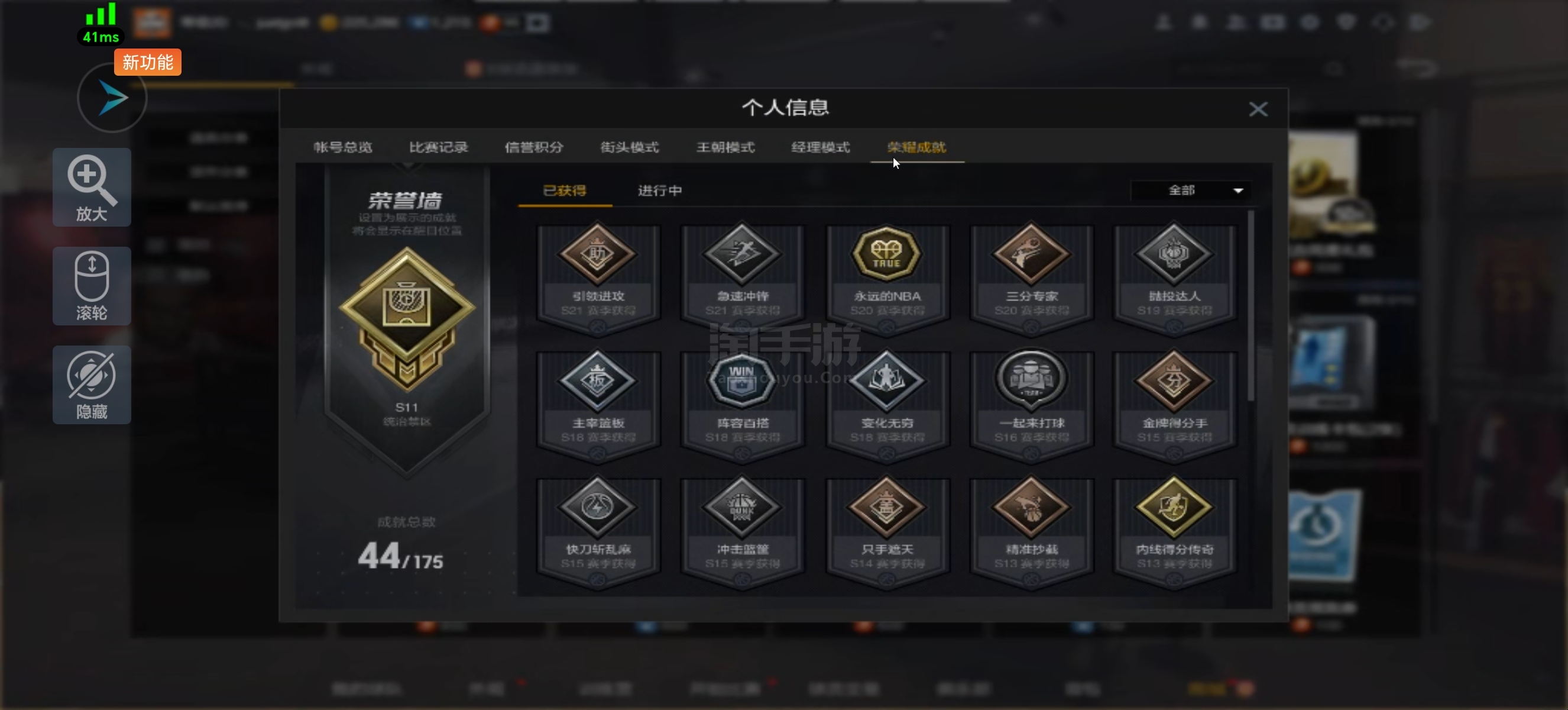
Task: Select the 内线得分传奇 gold badge
Action: 1174,530
